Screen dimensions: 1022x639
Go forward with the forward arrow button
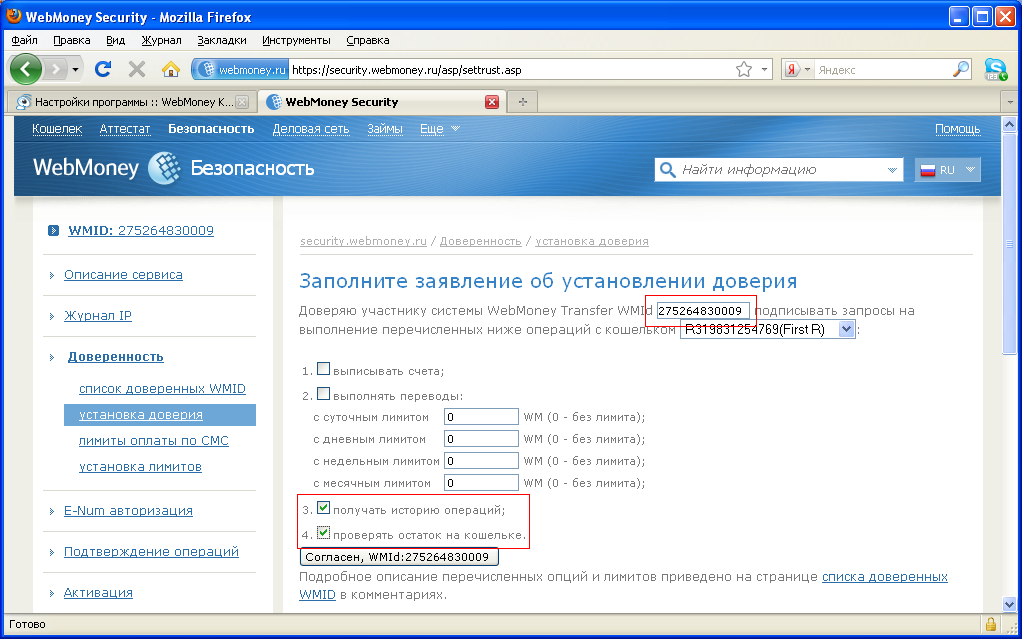(x=56, y=69)
